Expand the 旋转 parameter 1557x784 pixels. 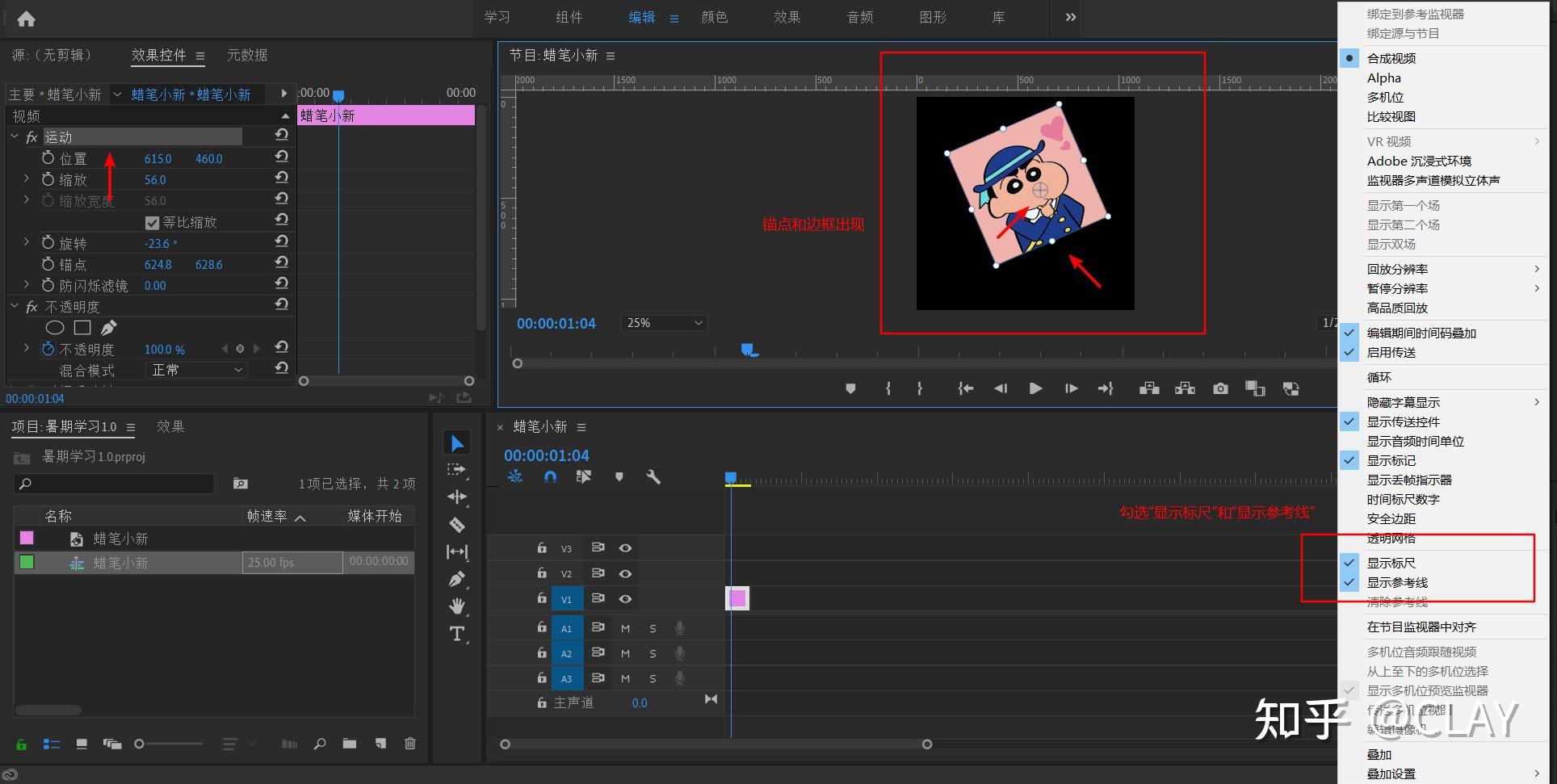point(26,241)
